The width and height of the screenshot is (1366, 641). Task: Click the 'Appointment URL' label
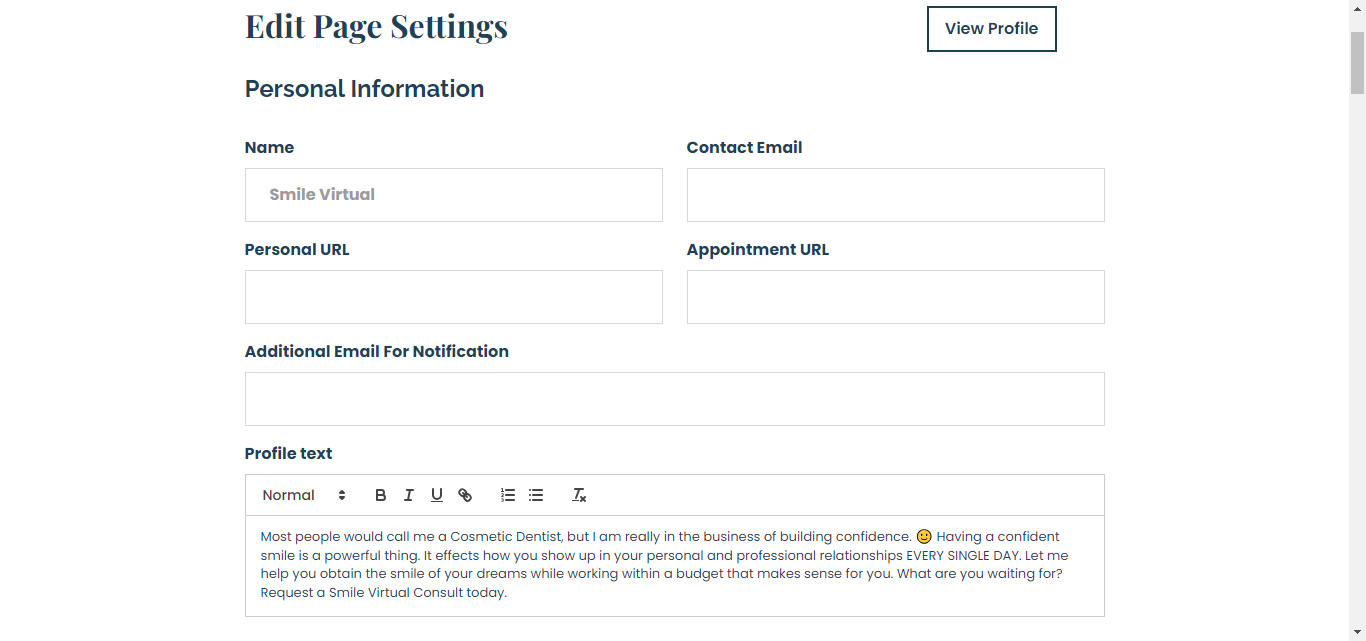(758, 249)
